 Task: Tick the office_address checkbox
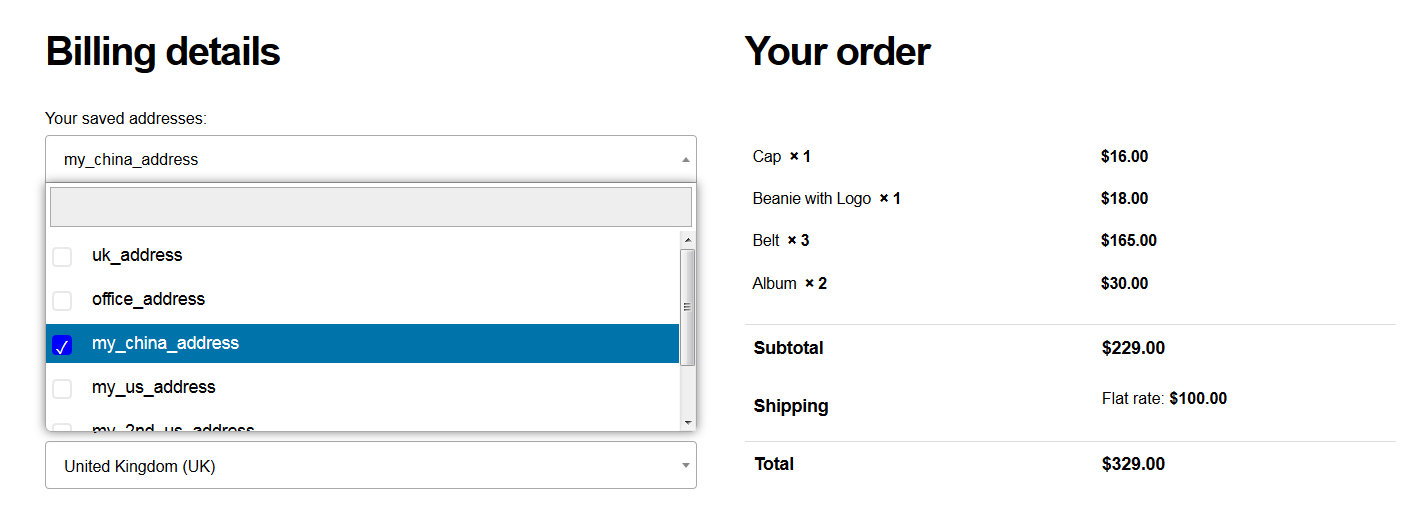click(x=62, y=300)
